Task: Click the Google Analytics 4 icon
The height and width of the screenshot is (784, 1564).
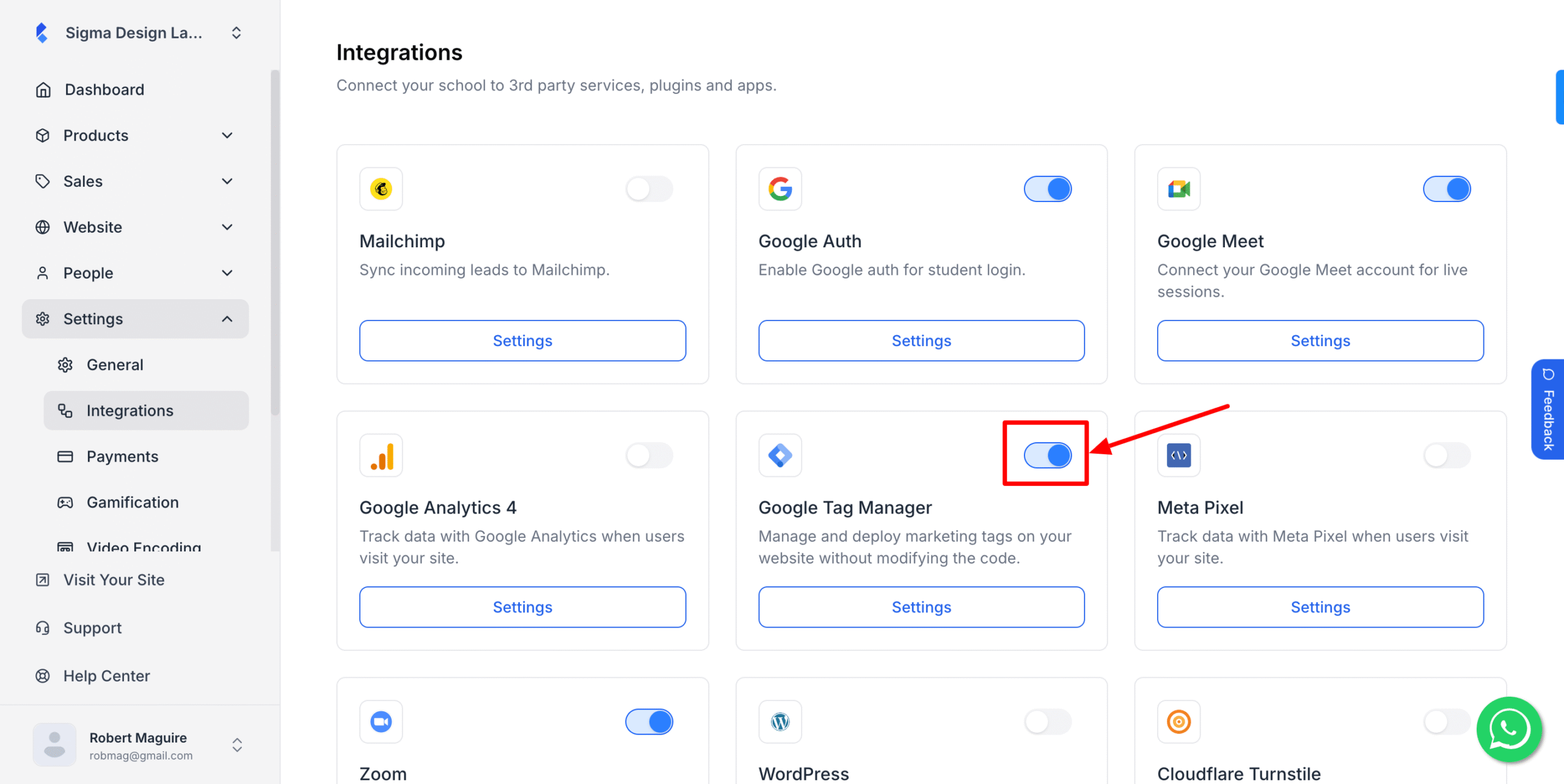Action: [381, 455]
